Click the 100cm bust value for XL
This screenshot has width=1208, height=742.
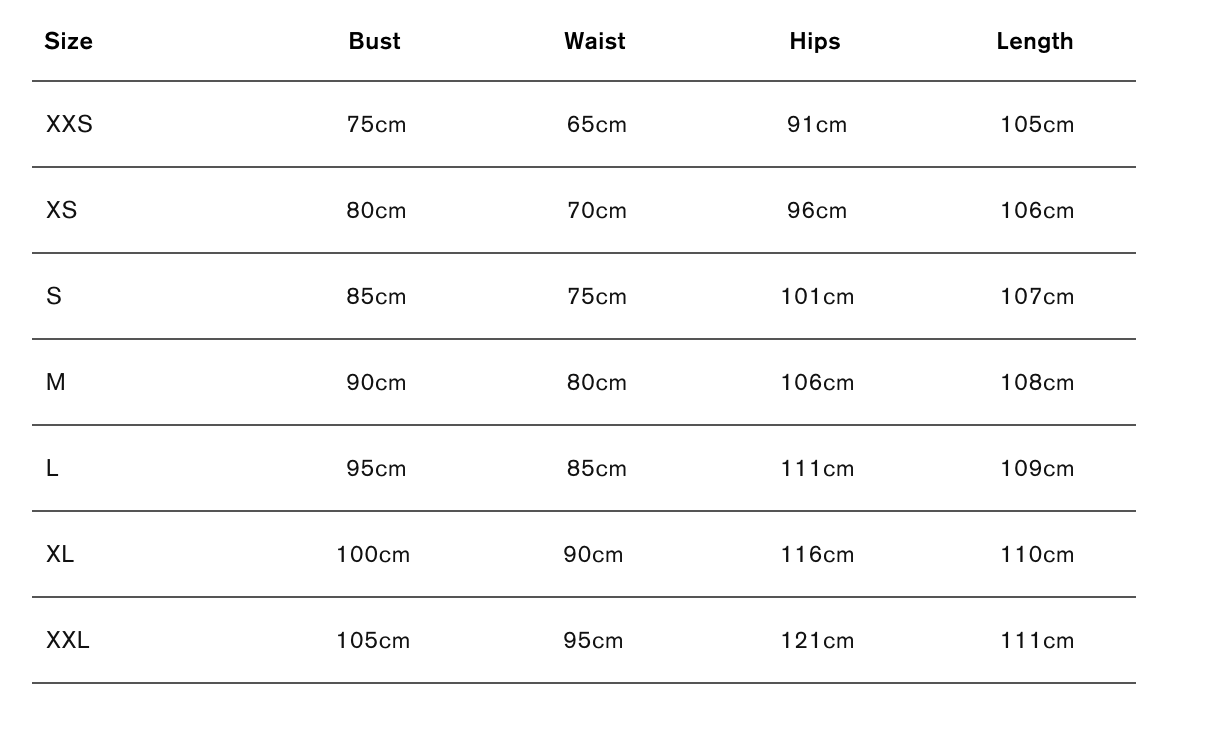[373, 555]
